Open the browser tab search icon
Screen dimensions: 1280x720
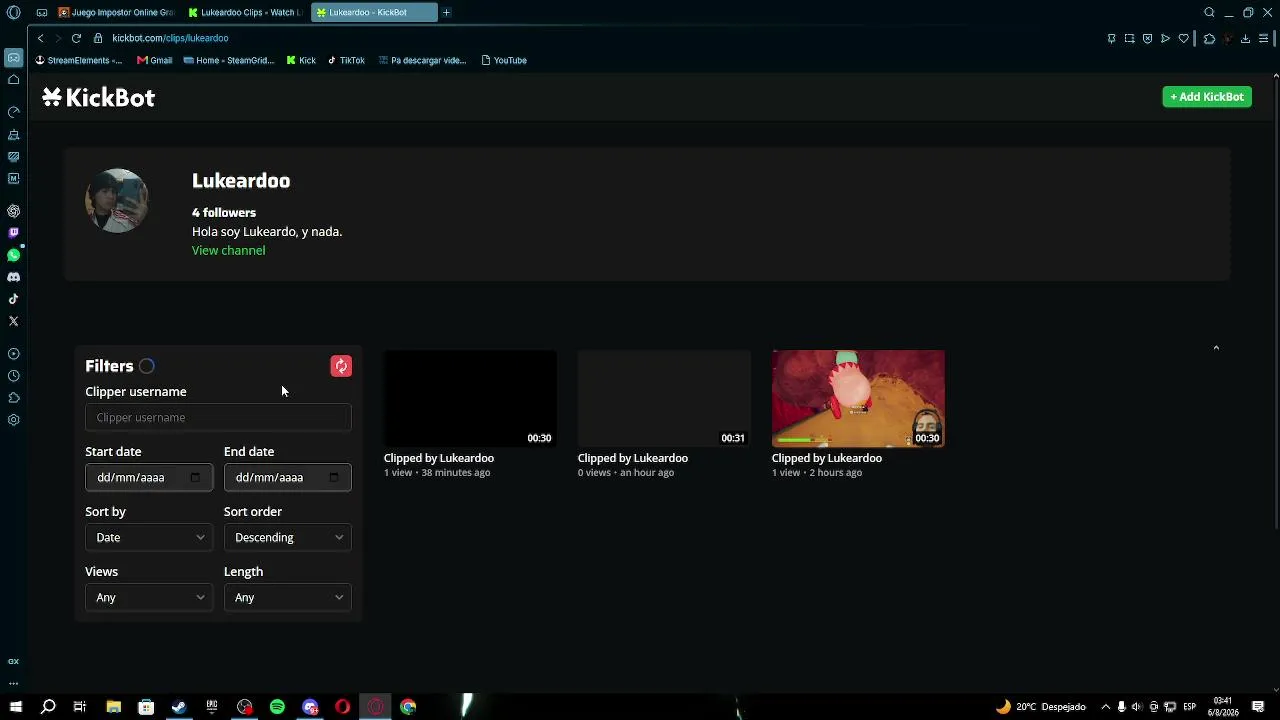tap(1209, 12)
